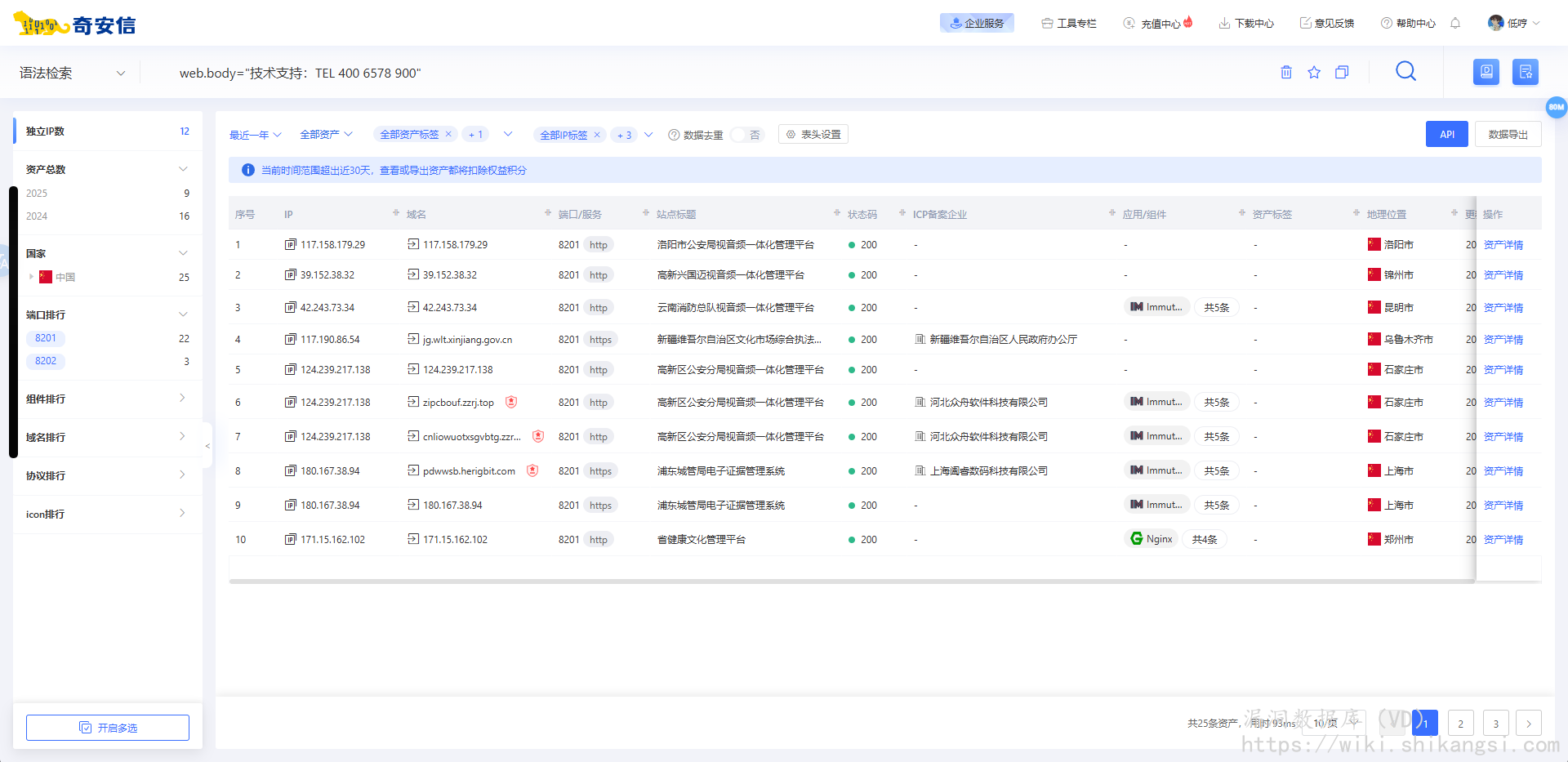Open the 下载中心 menu
Viewport: 1568px width, 762px height.
point(1246,23)
